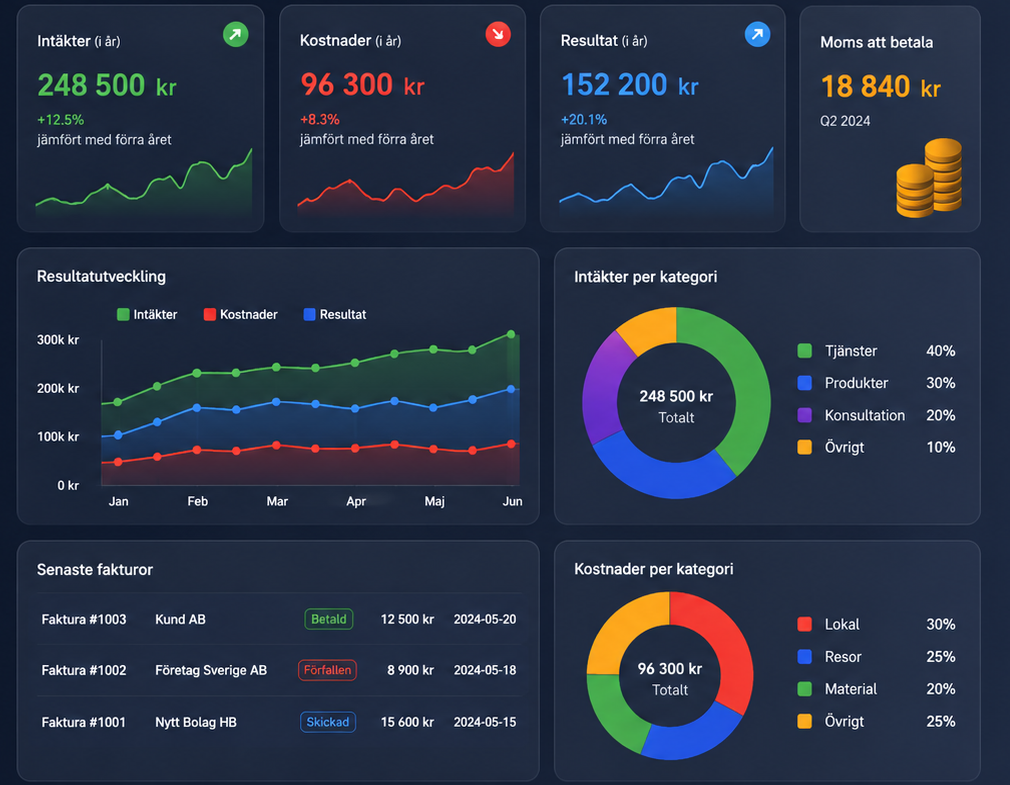Select the purple Konsultation legend swatch

(x=805, y=415)
